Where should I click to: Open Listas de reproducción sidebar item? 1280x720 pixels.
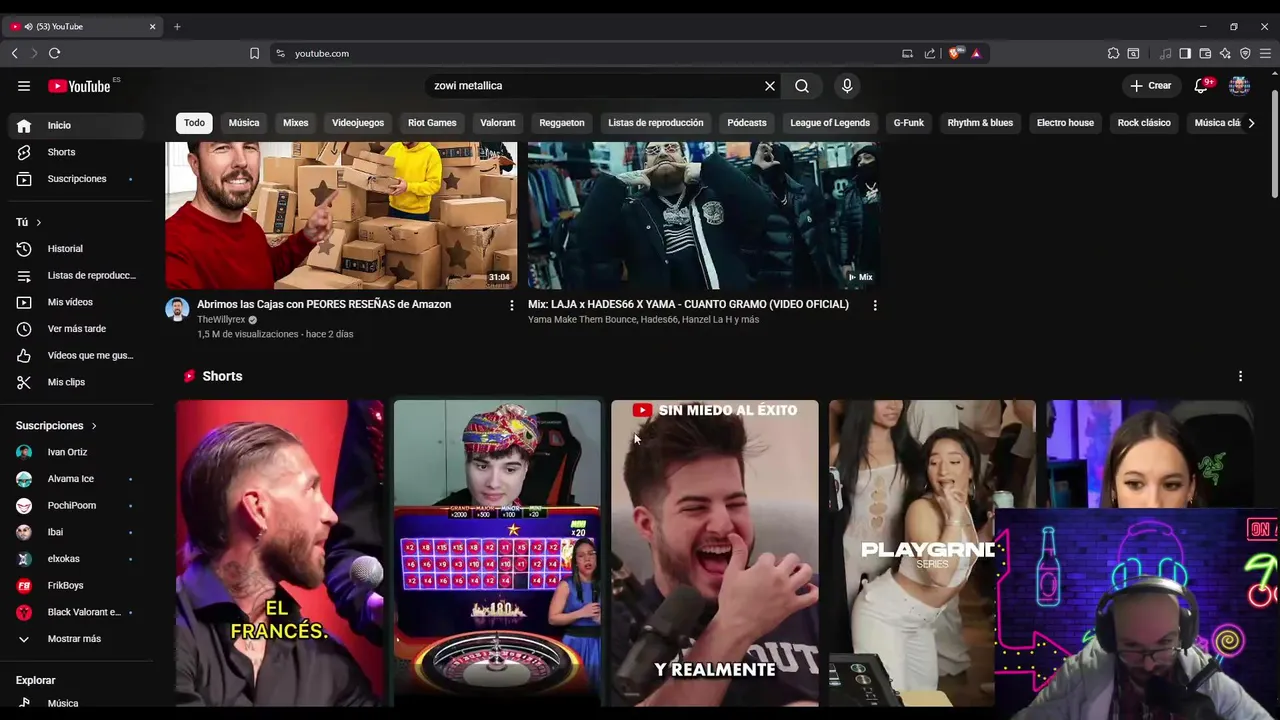click(x=76, y=275)
